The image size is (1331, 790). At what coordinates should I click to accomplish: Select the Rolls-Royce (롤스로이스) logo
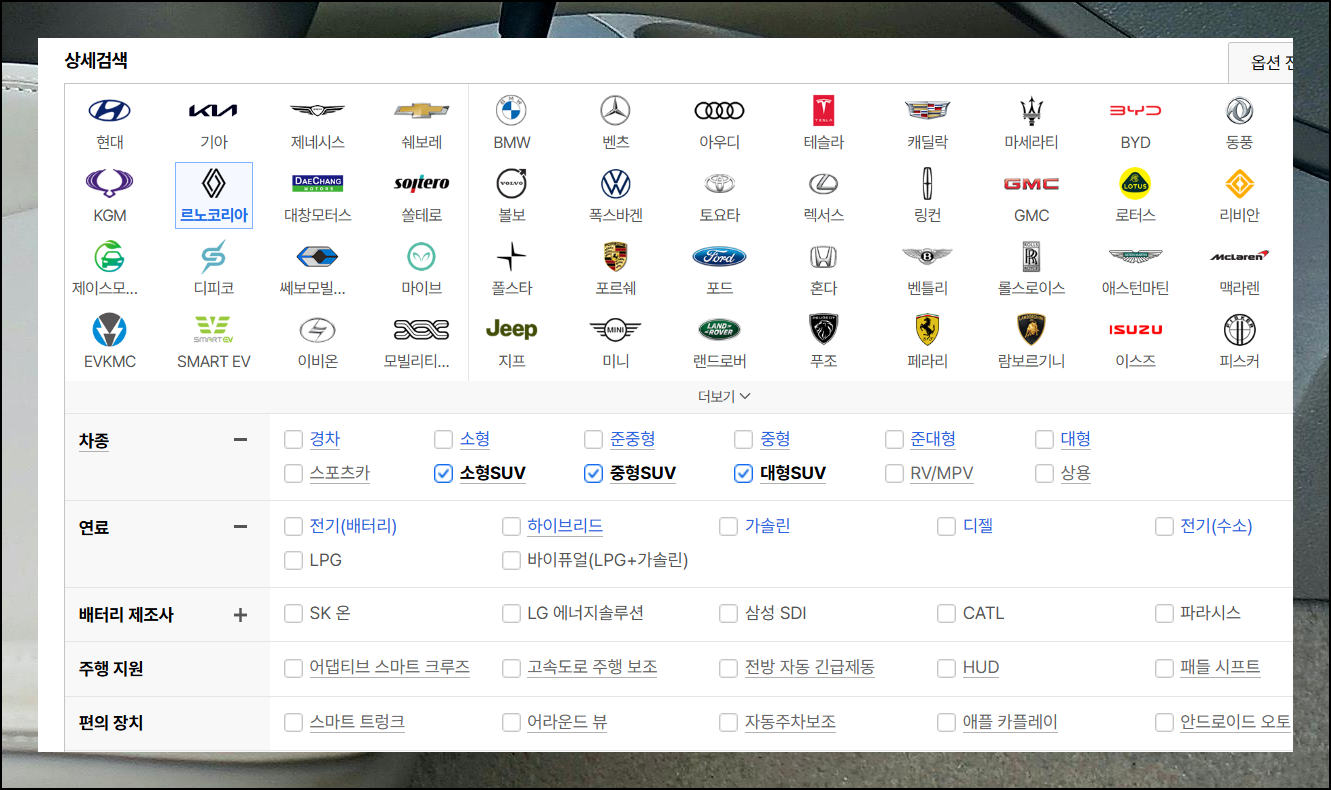[x=1032, y=257]
